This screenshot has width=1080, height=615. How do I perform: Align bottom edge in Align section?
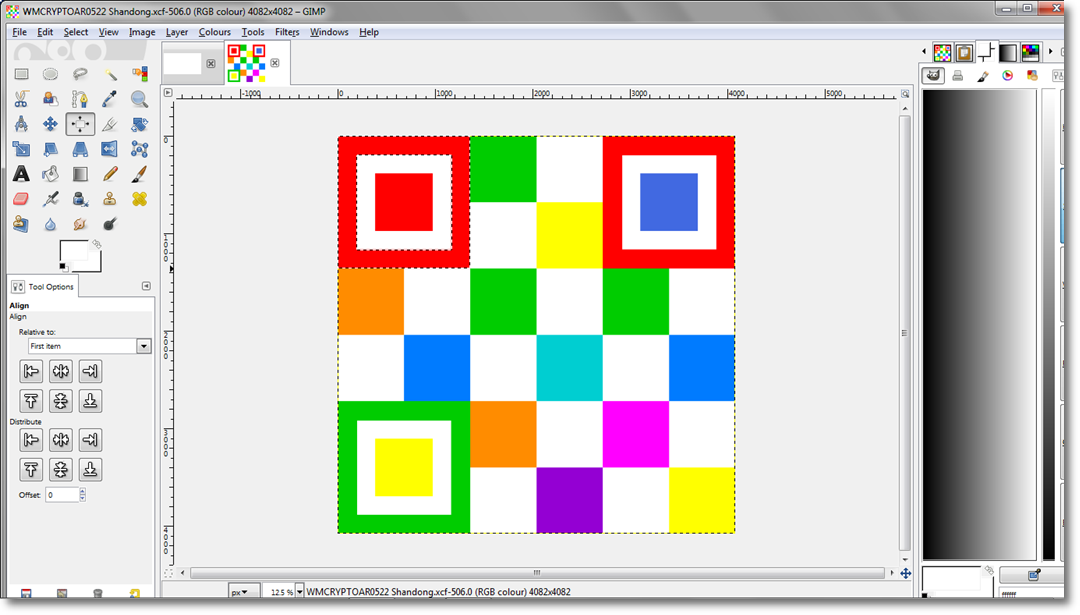point(90,401)
